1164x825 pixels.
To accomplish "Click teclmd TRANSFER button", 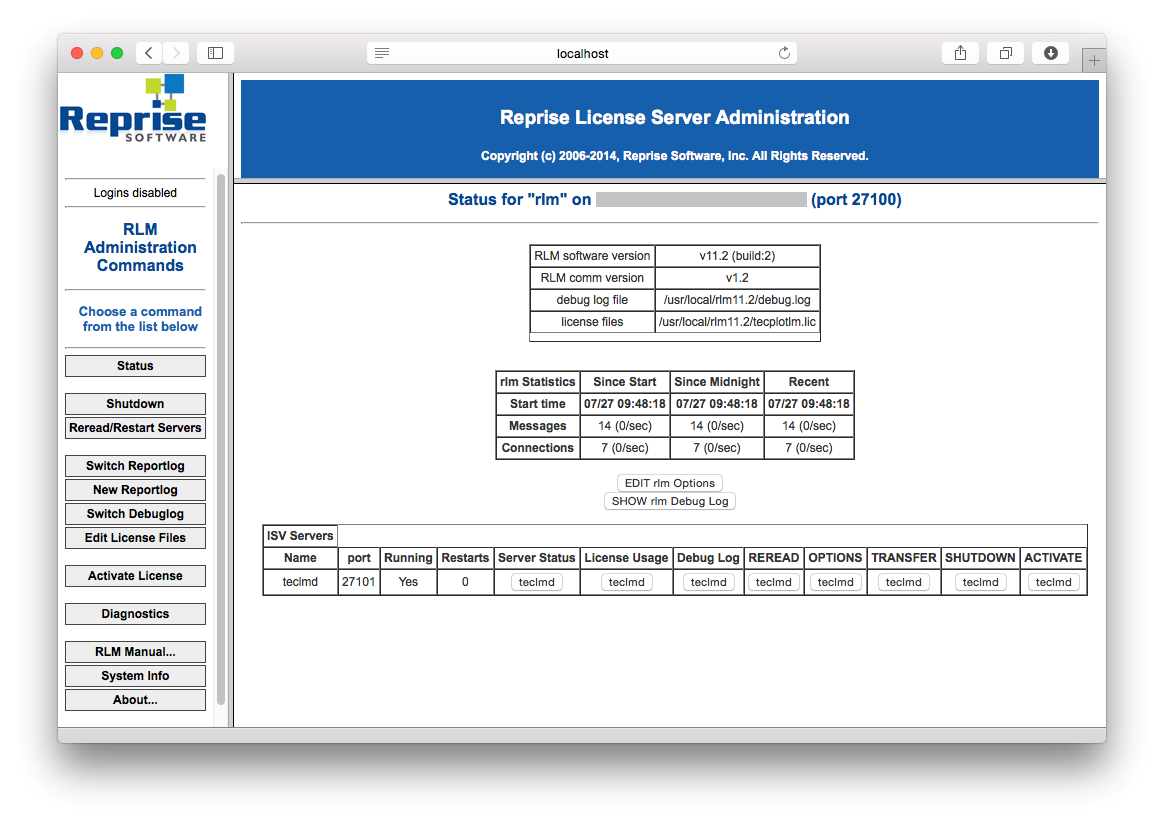I will pyautogui.click(x=903, y=582).
